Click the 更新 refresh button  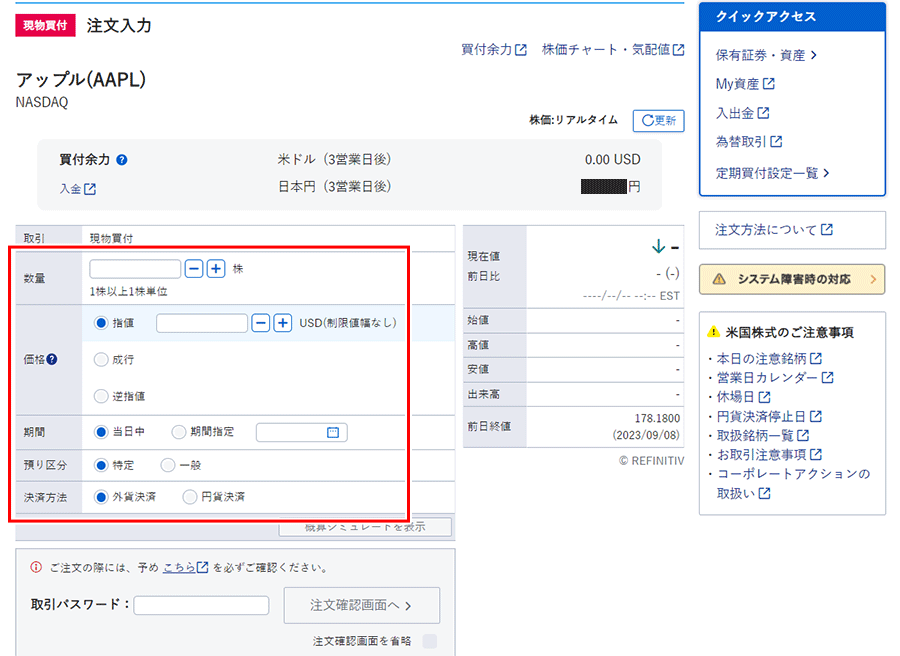click(x=658, y=121)
